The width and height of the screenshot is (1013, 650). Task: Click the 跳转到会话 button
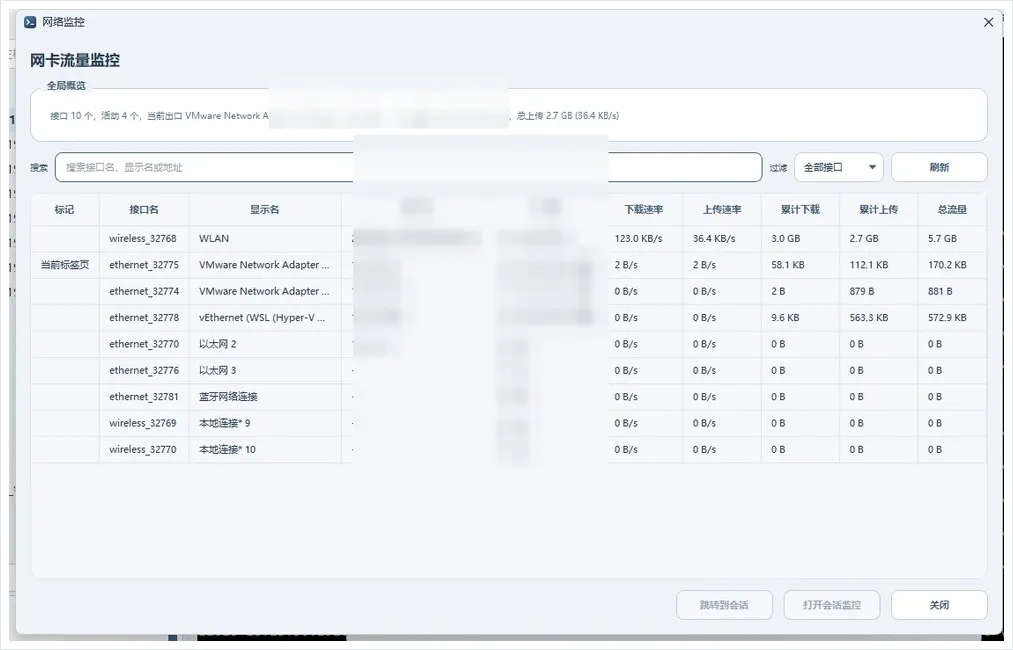point(724,605)
